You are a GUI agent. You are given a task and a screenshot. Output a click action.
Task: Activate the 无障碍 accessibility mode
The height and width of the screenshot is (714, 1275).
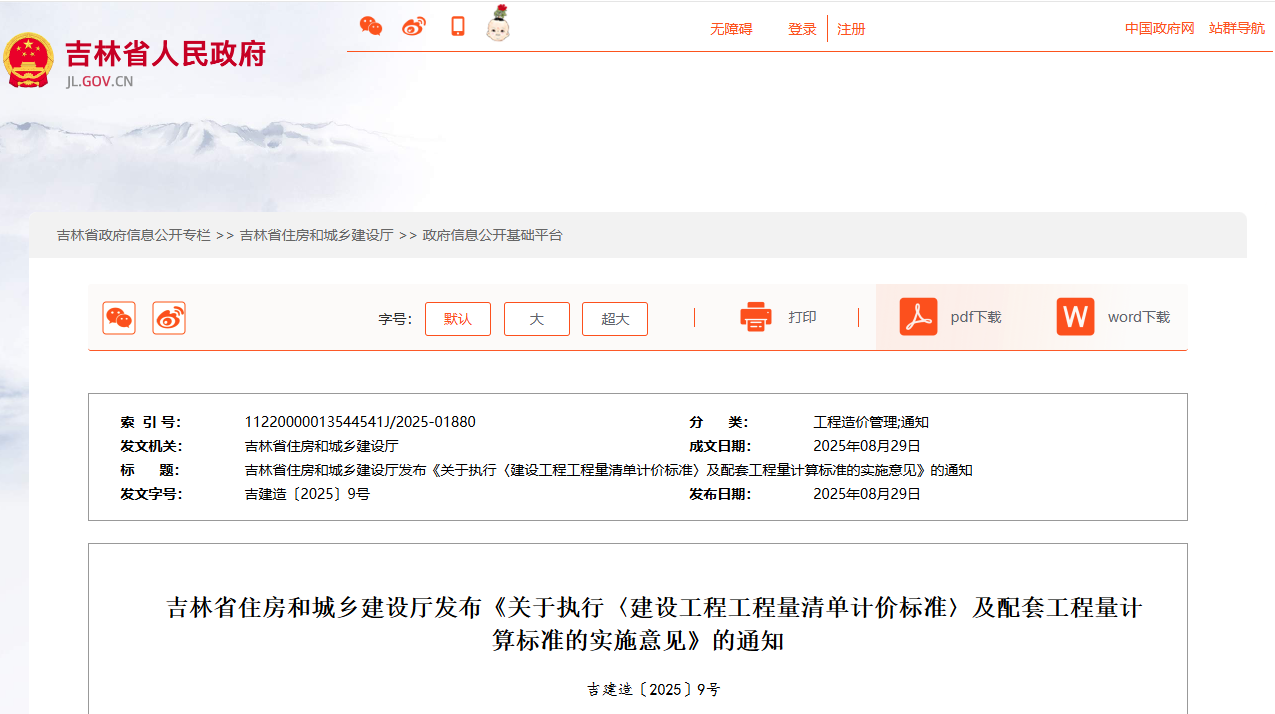(x=730, y=29)
